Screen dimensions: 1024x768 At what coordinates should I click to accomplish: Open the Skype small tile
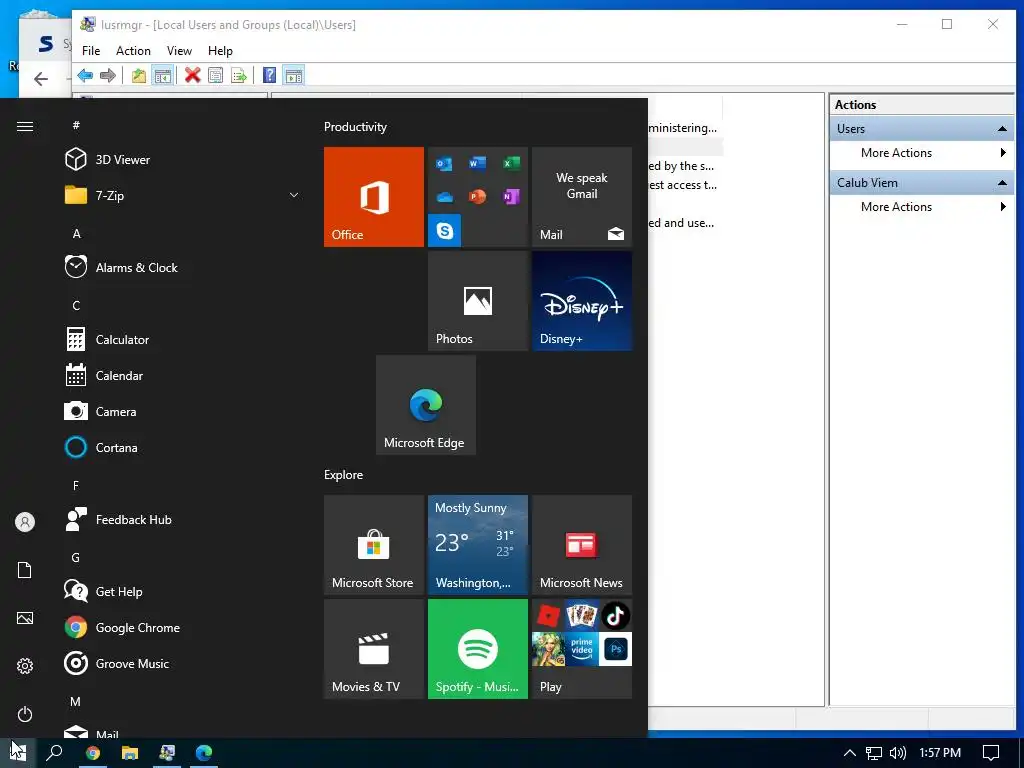[x=444, y=230]
